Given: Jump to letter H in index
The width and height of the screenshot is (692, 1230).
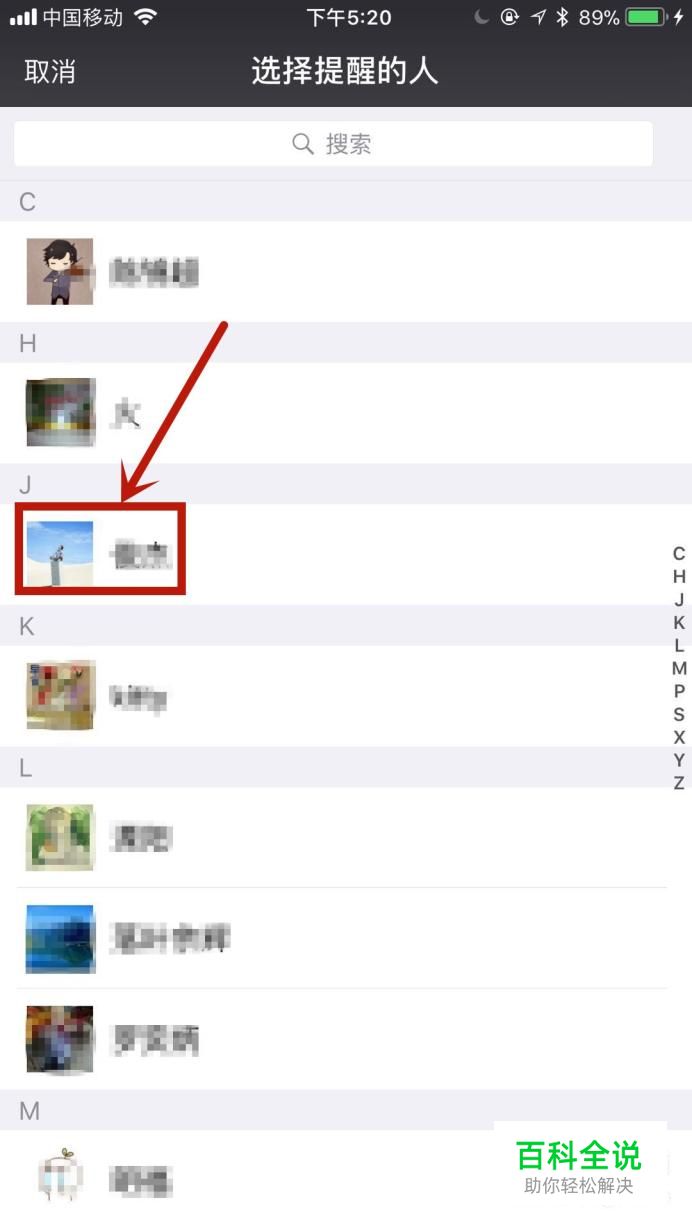Looking at the screenshot, I should click(x=679, y=577).
